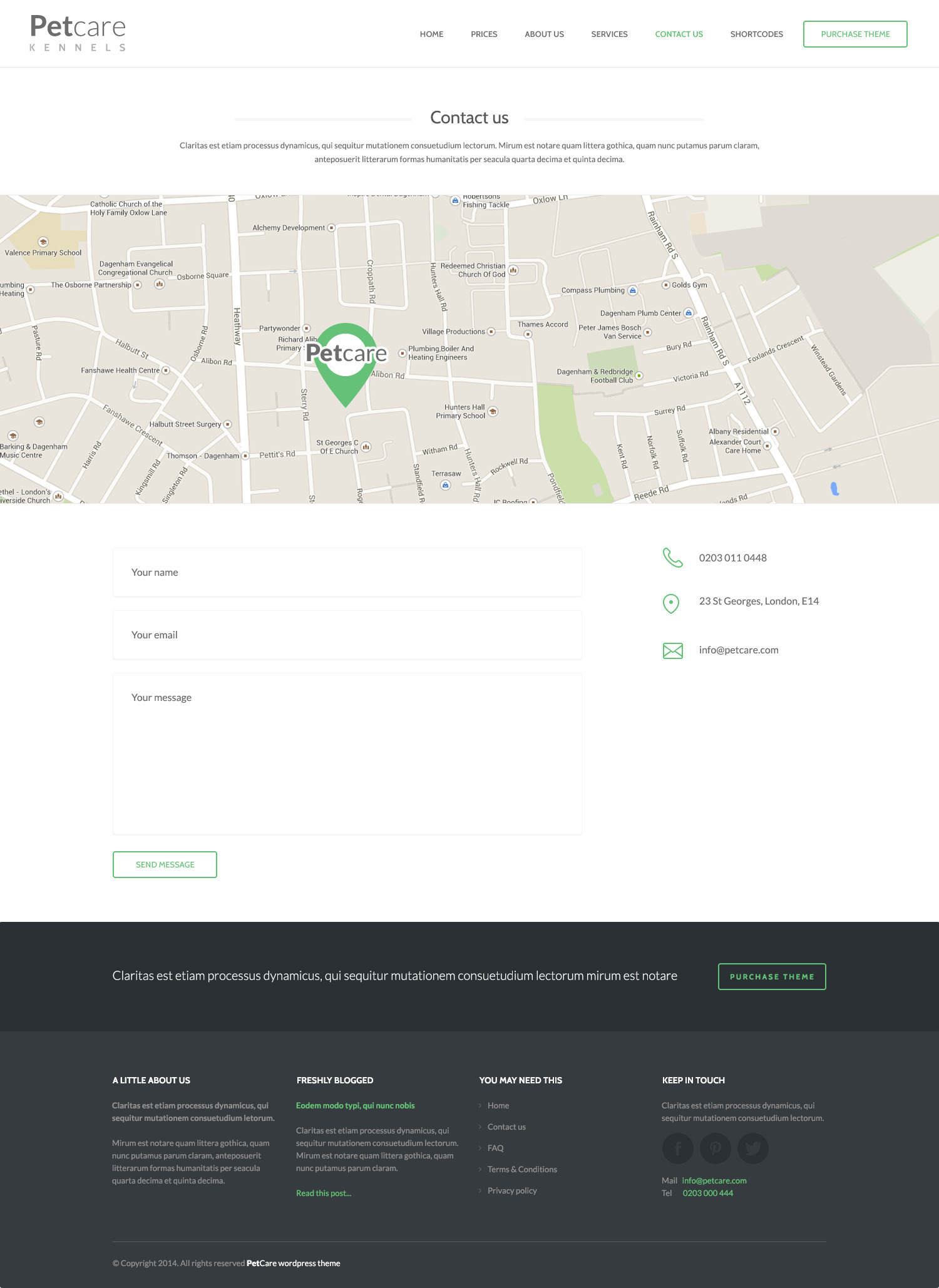
Task: Click the 'Read this post...' link
Action: tap(324, 1193)
